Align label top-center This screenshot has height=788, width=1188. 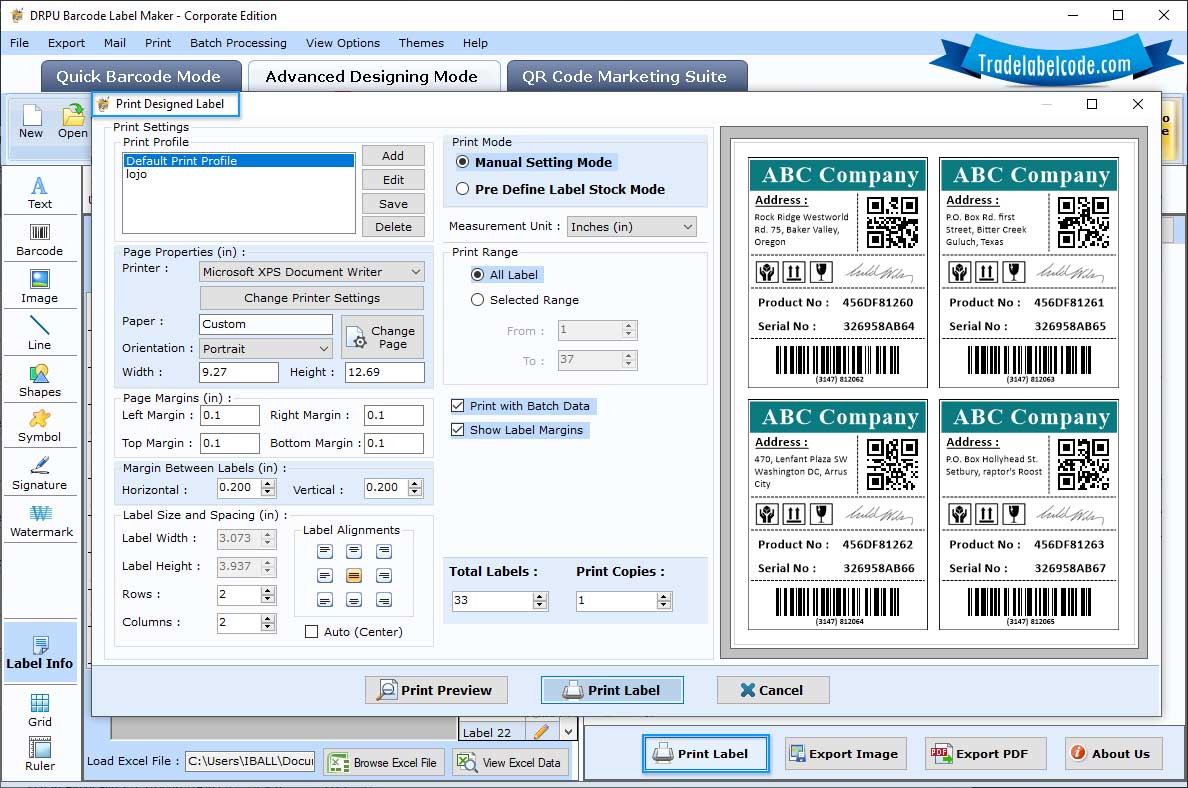[x=354, y=551]
